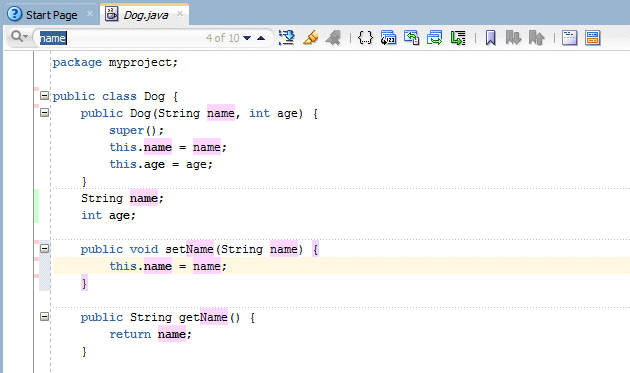Collapse the setName method fold marker

pos(45,249)
